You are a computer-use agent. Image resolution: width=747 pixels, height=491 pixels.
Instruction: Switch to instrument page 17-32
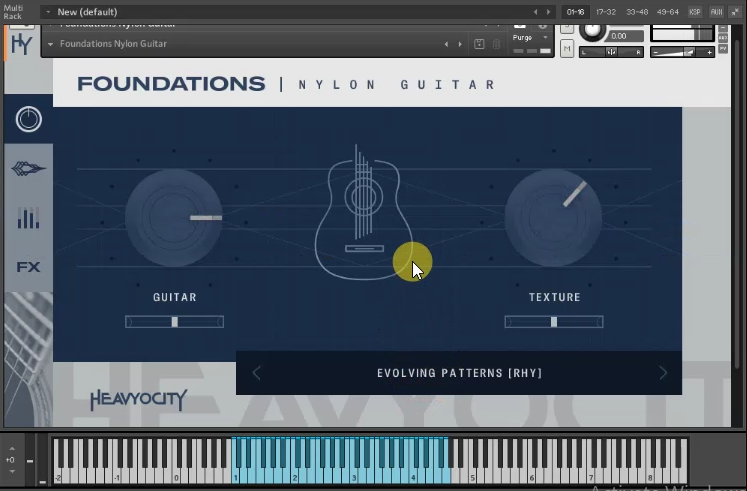(x=606, y=12)
